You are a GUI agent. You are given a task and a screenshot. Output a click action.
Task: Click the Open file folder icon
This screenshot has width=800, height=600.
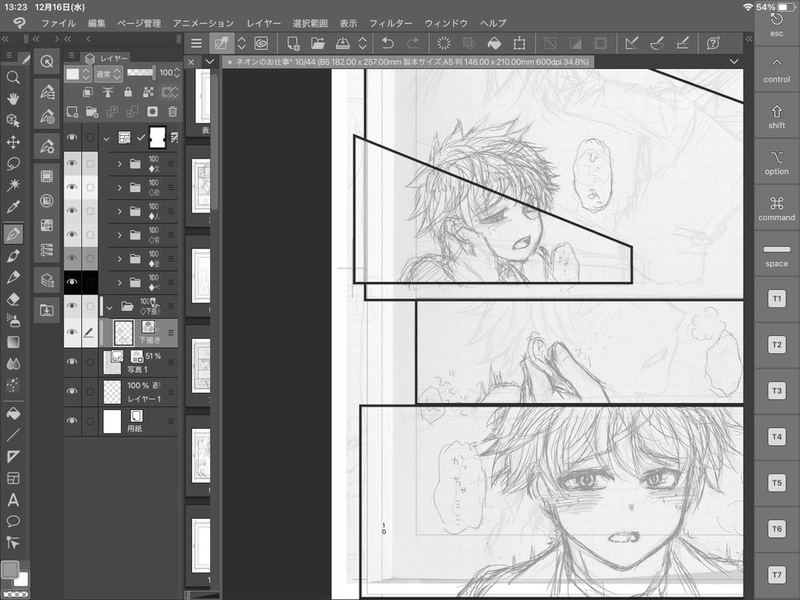tap(317, 43)
